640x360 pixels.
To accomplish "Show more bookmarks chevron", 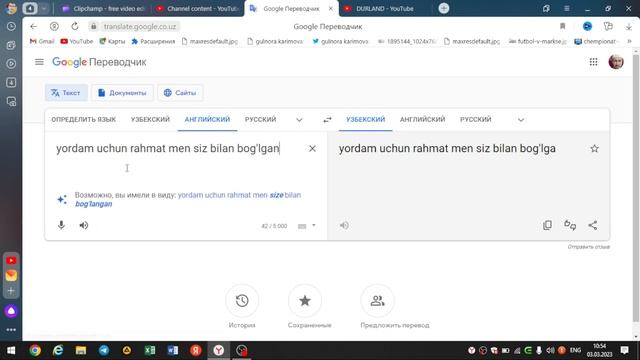I will (x=629, y=41).
